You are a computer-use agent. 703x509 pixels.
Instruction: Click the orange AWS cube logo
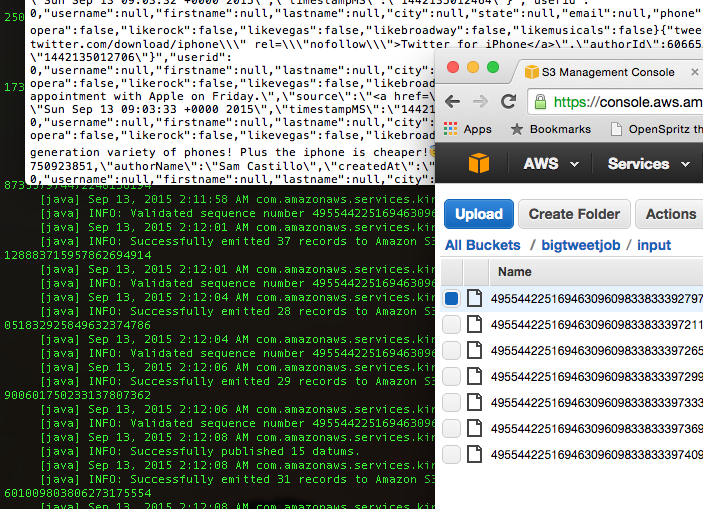tap(479, 163)
